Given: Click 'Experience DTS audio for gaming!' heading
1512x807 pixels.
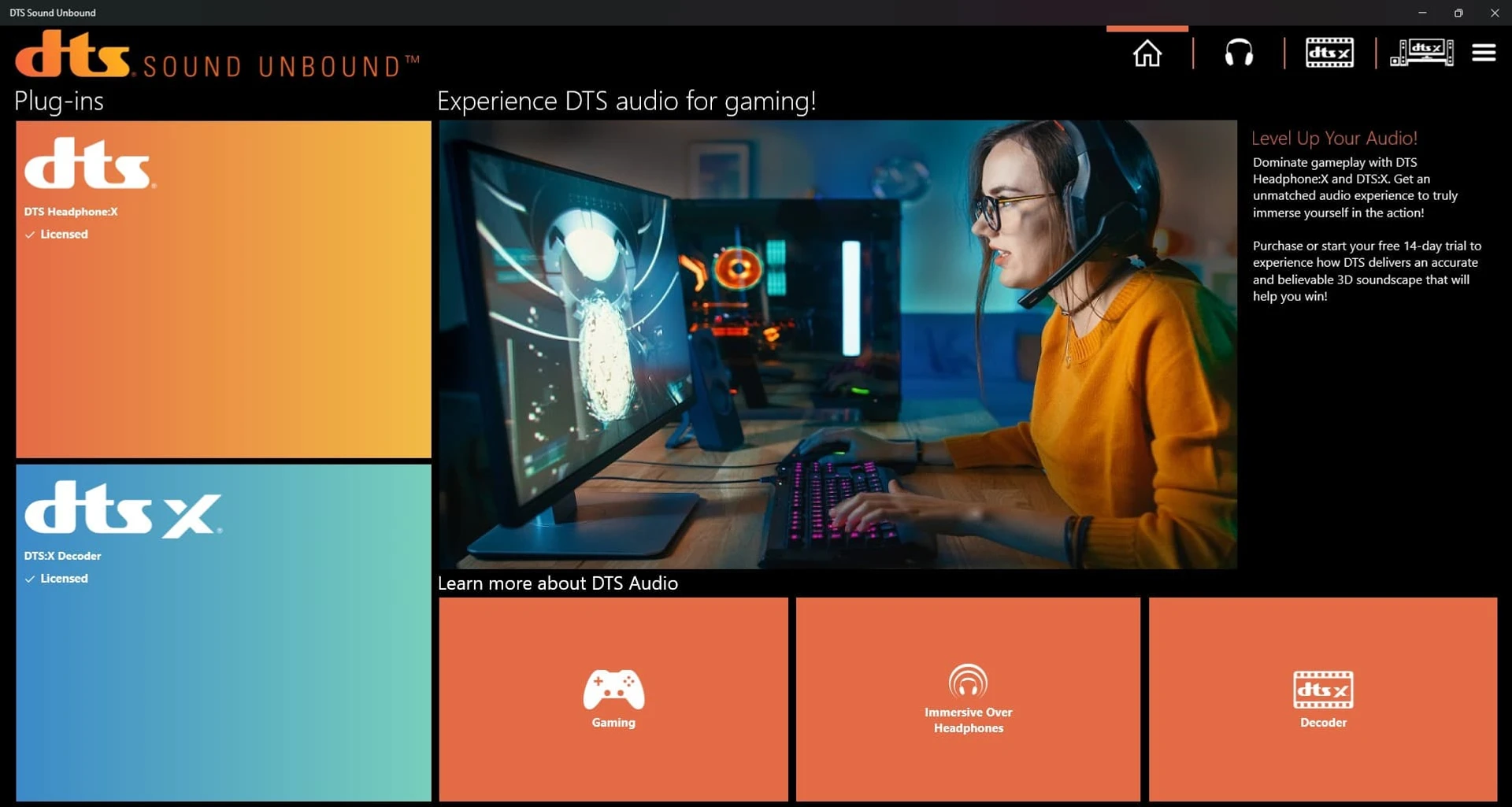Looking at the screenshot, I should [626, 101].
